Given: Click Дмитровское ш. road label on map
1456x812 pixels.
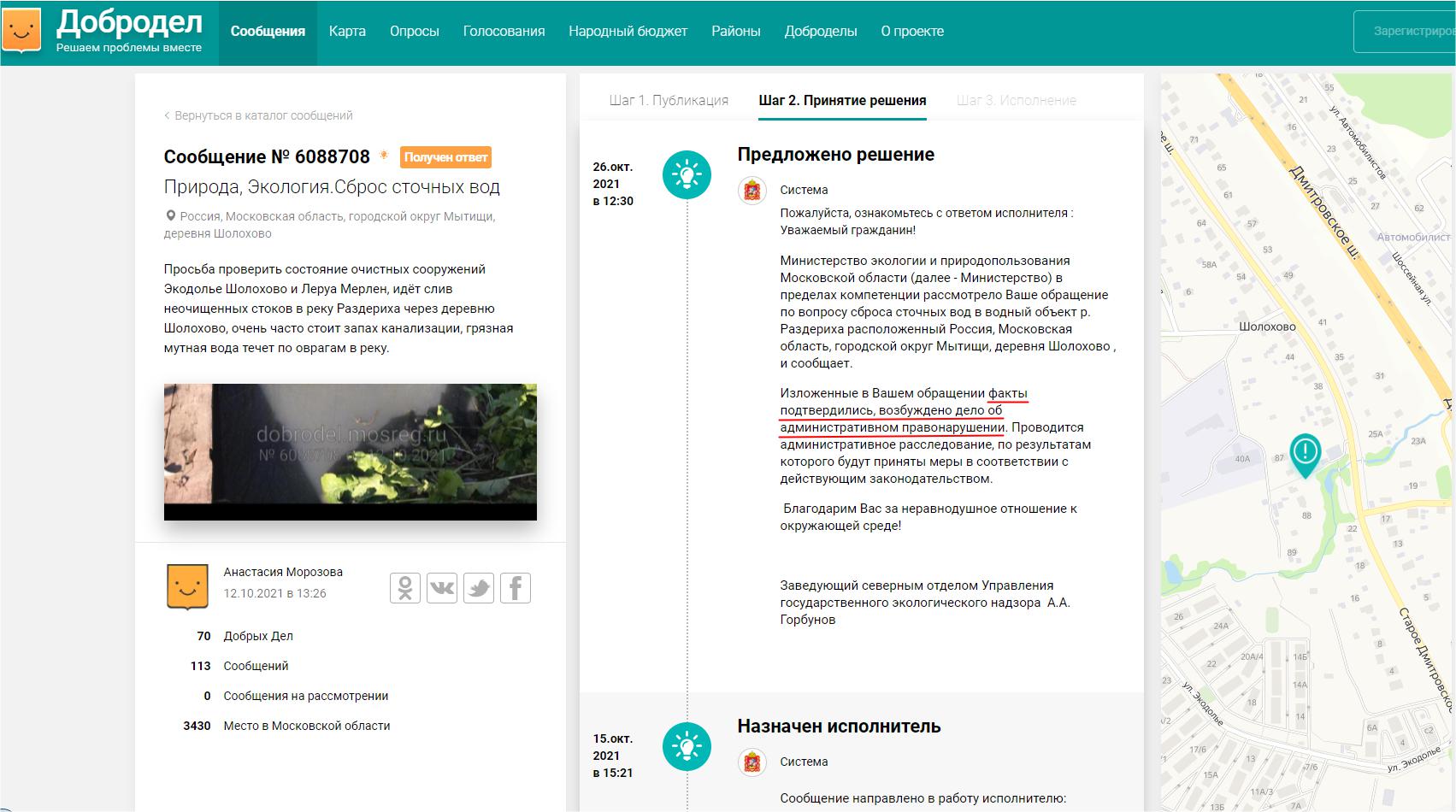Looking at the screenshot, I should [x=1324, y=213].
